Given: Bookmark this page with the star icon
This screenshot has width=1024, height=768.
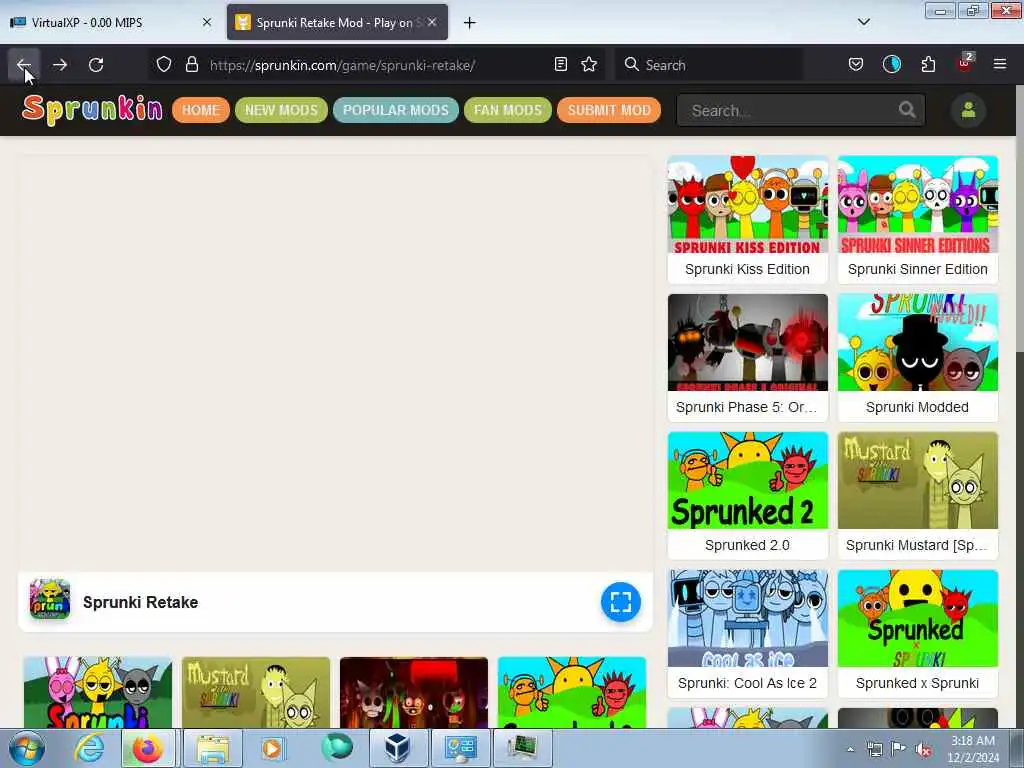Looking at the screenshot, I should 589,65.
